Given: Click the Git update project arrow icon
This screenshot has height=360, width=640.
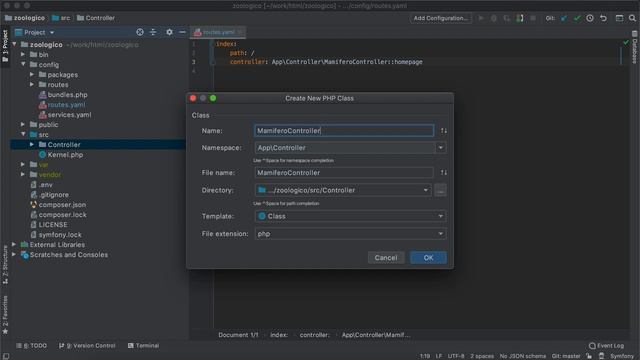Looking at the screenshot, I should [564, 18].
